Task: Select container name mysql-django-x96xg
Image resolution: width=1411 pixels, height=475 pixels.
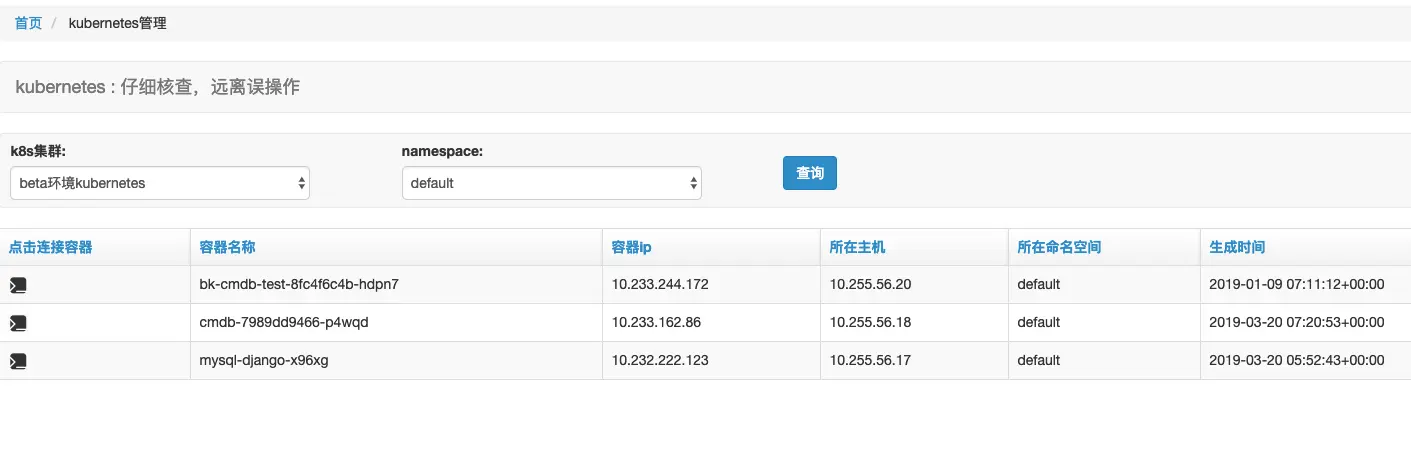Action: tap(264, 360)
